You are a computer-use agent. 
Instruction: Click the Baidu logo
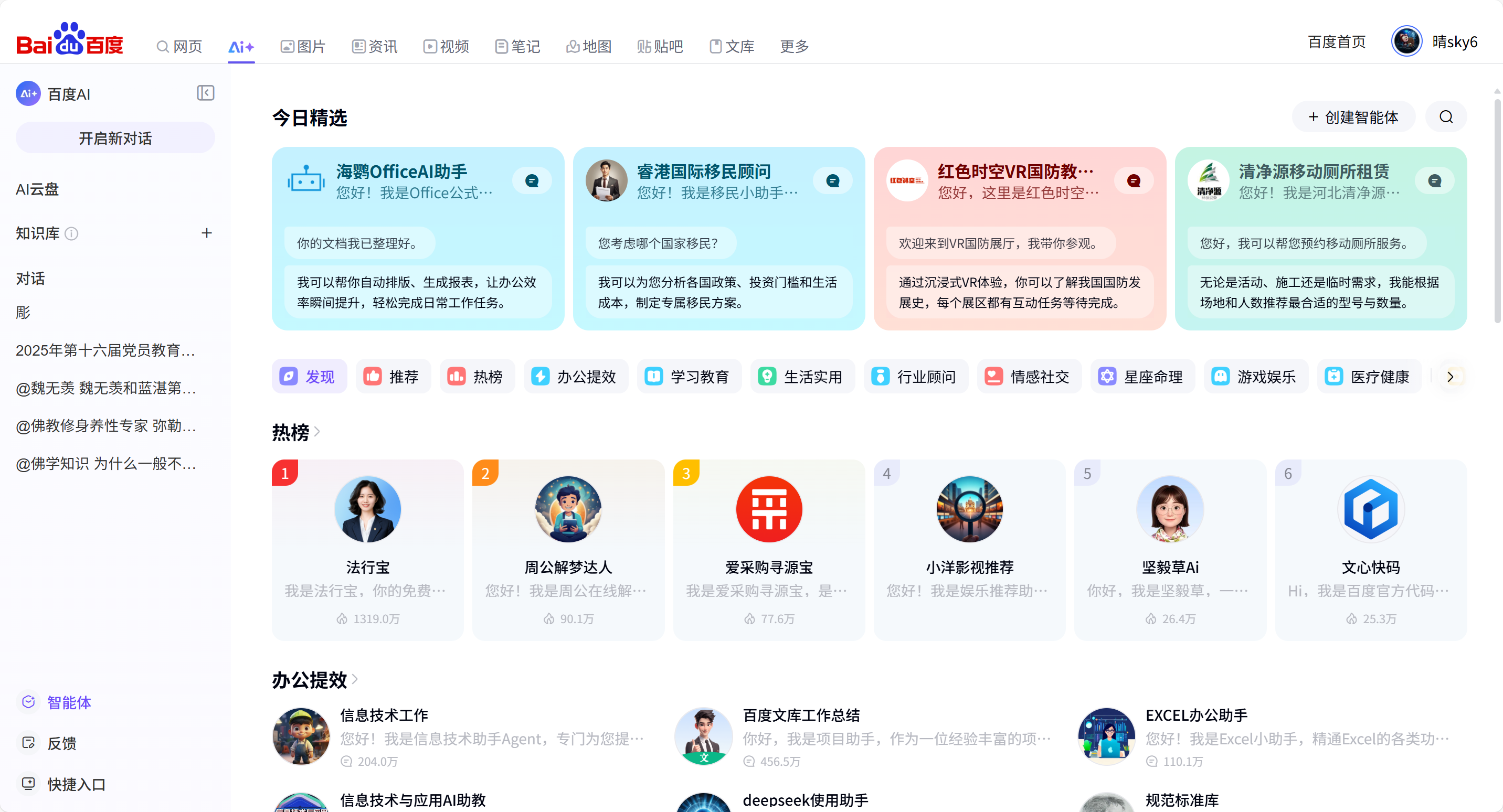click(69, 40)
